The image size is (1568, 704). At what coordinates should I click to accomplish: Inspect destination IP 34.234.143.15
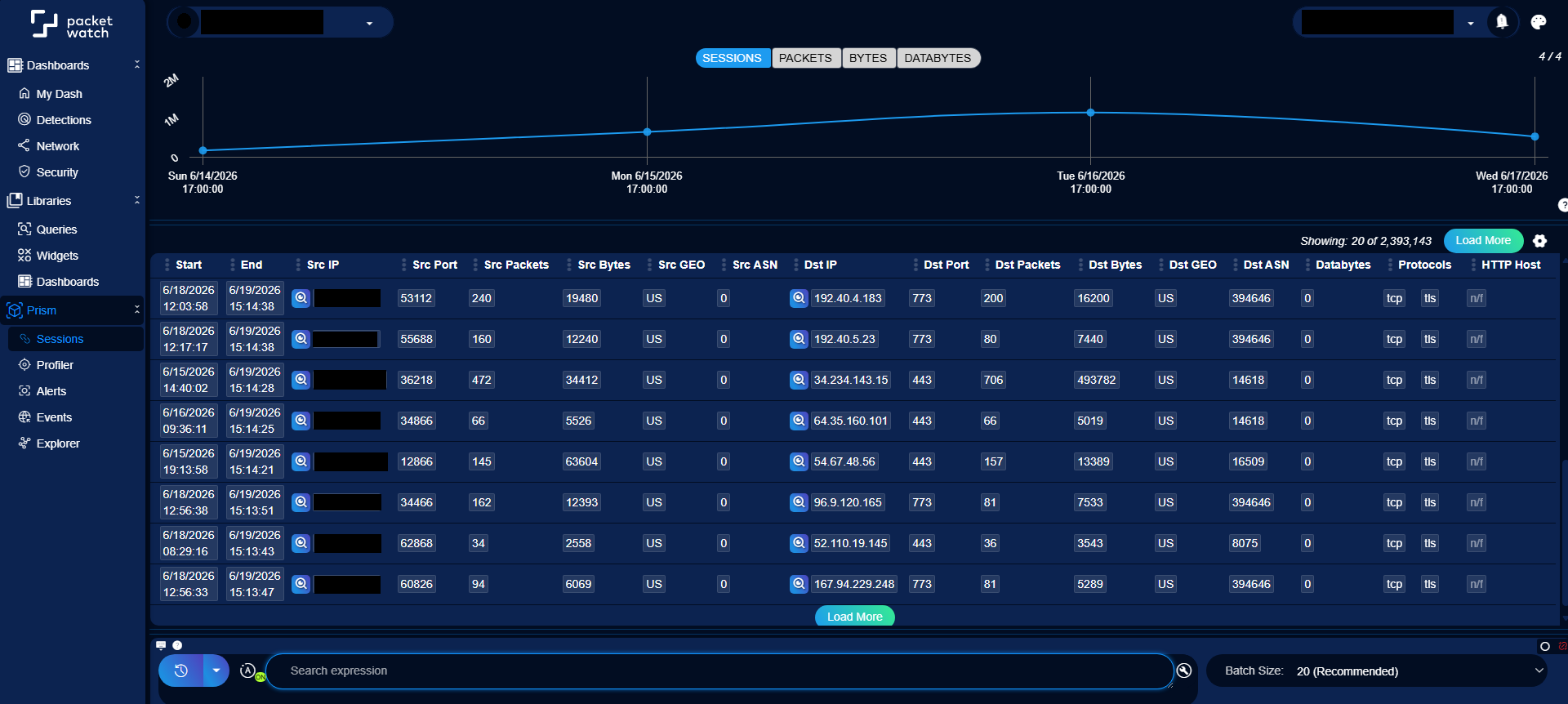tap(799, 380)
